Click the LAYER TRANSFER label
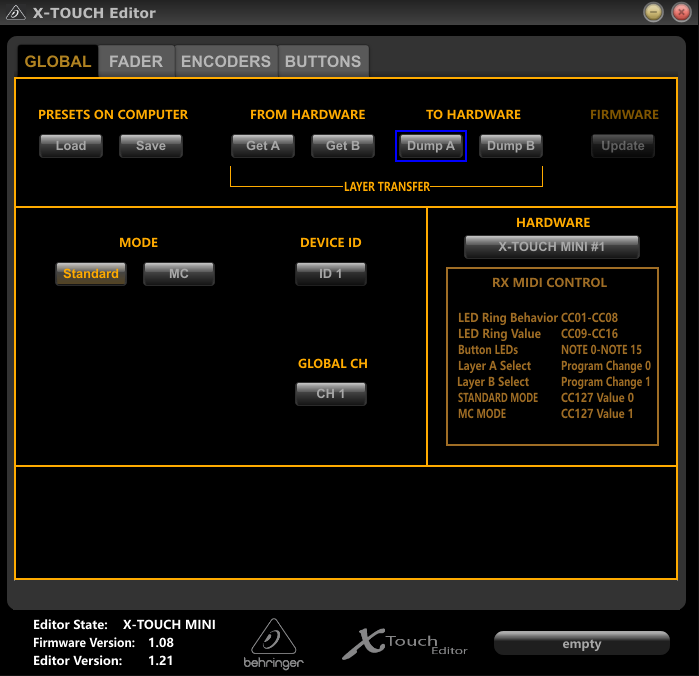699x676 pixels. (387, 186)
